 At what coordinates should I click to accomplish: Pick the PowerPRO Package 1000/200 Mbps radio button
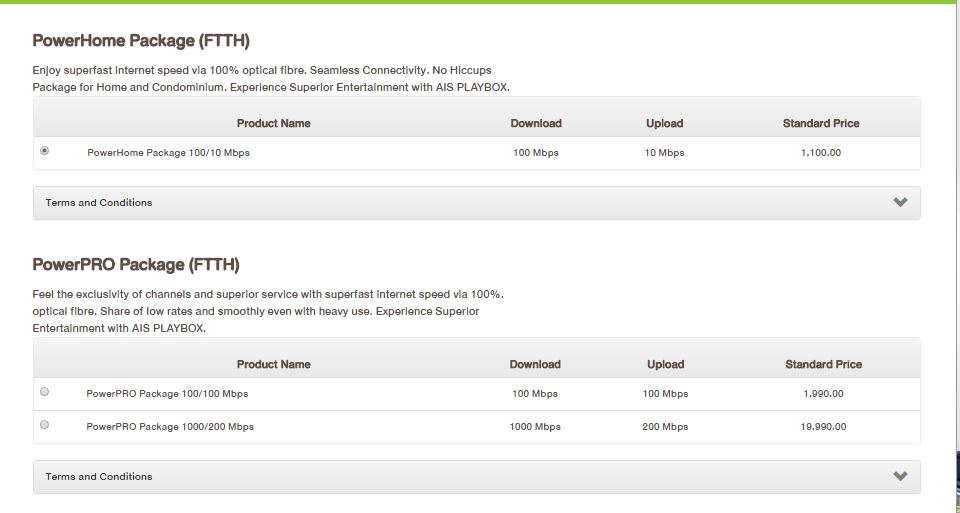tap(45, 425)
